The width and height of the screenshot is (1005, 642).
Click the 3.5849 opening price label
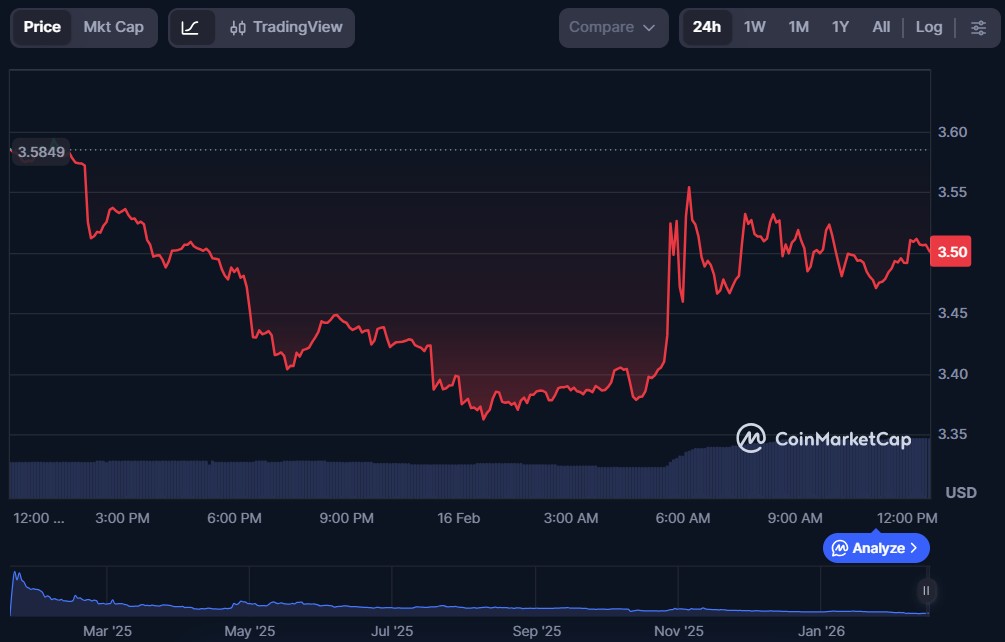pyautogui.click(x=41, y=152)
